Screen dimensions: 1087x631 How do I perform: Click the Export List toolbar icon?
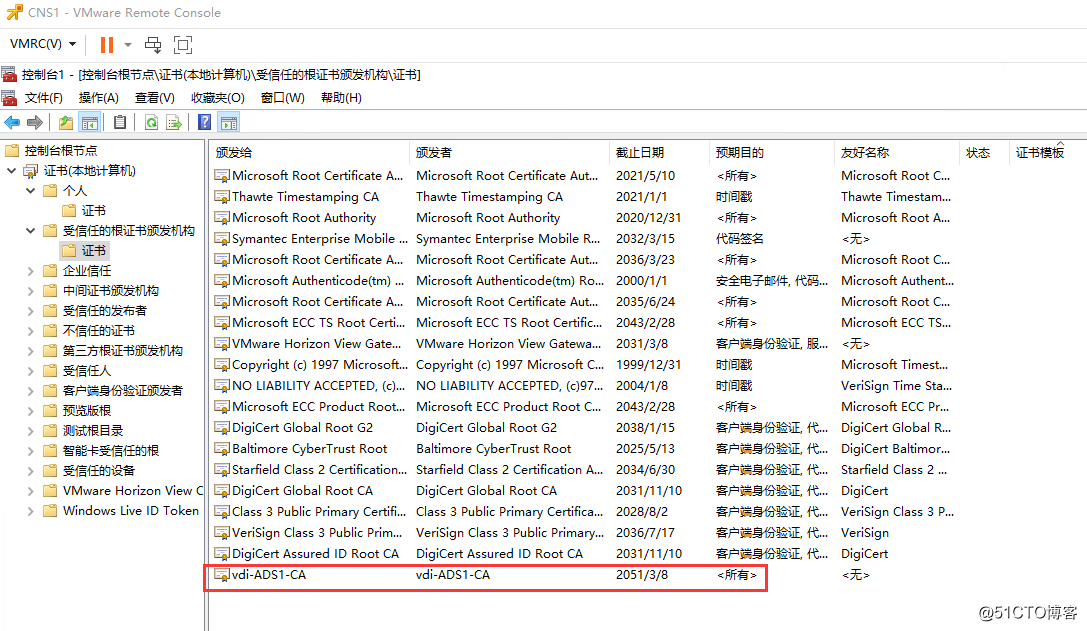pyautogui.click(x=173, y=123)
